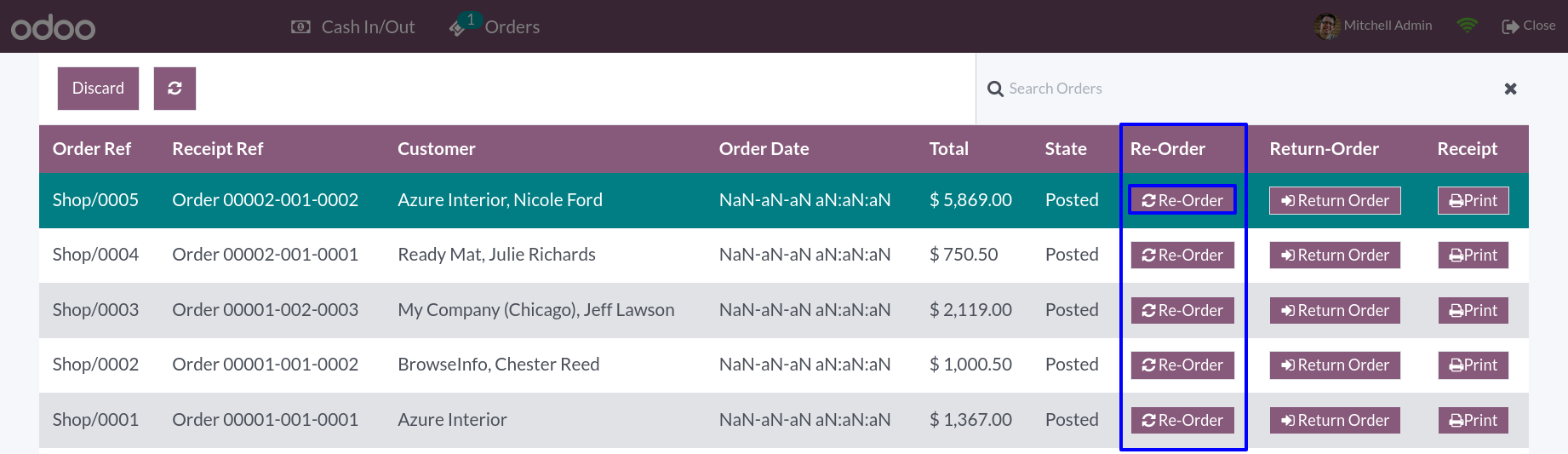Viewport: 1568px width, 454px height.
Task: Click the Odoo logo
Action: pyautogui.click(x=53, y=27)
